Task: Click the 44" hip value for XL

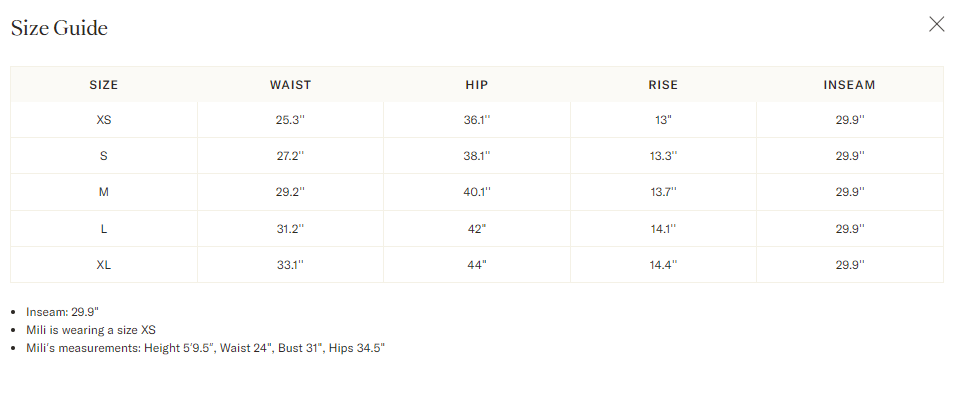Action: [477, 265]
